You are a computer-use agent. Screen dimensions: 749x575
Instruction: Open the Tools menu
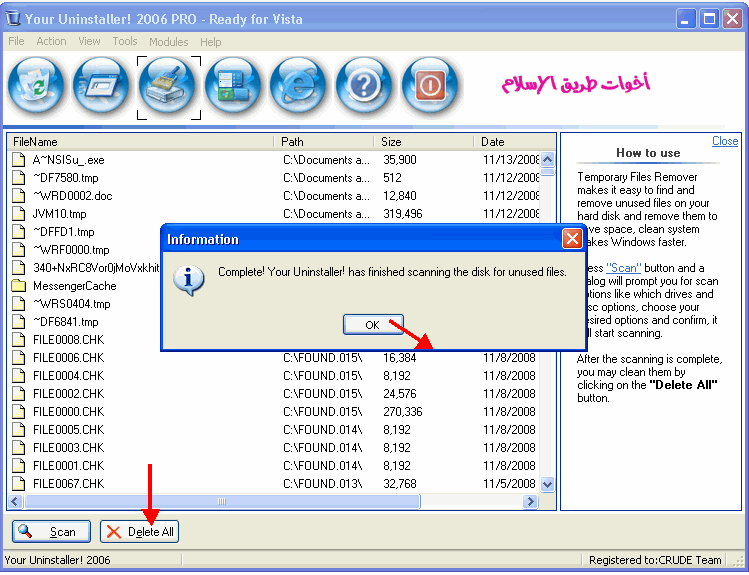pyautogui.click(x=125, y=42)
